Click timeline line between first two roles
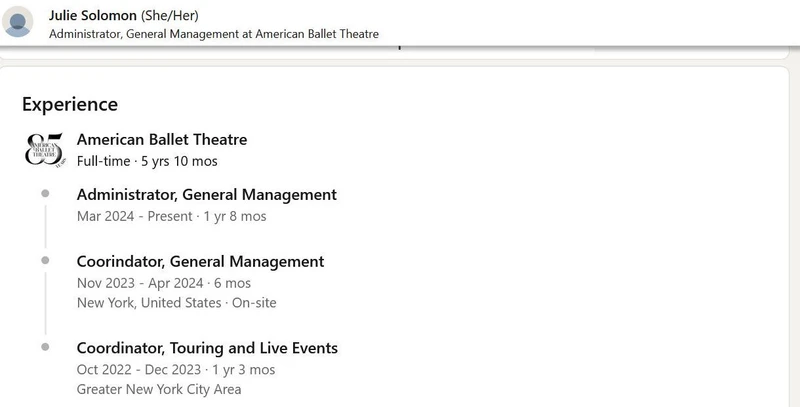The image size is (800, 407). [45, 226]
